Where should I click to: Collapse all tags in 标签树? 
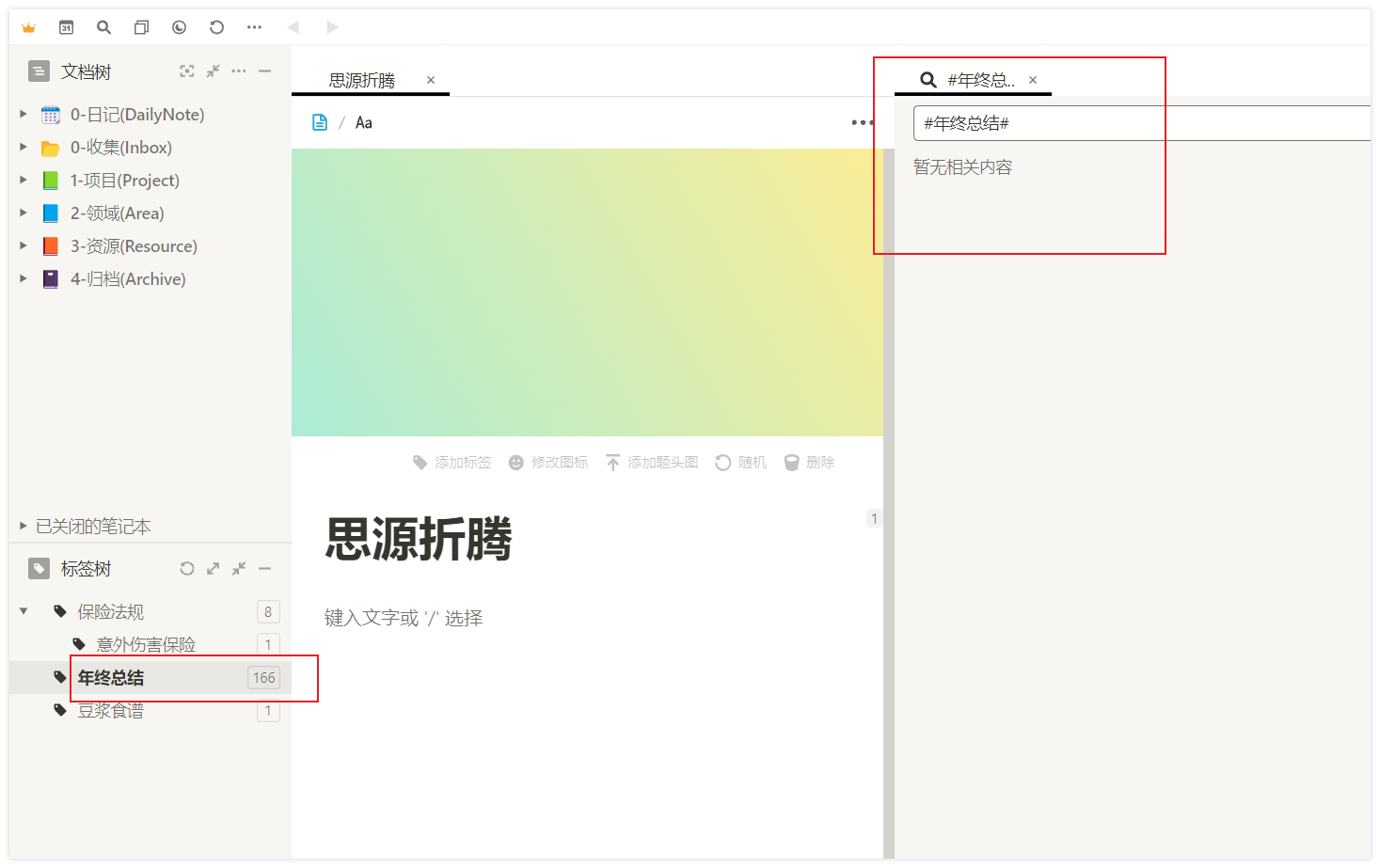[x=239, y=568]
